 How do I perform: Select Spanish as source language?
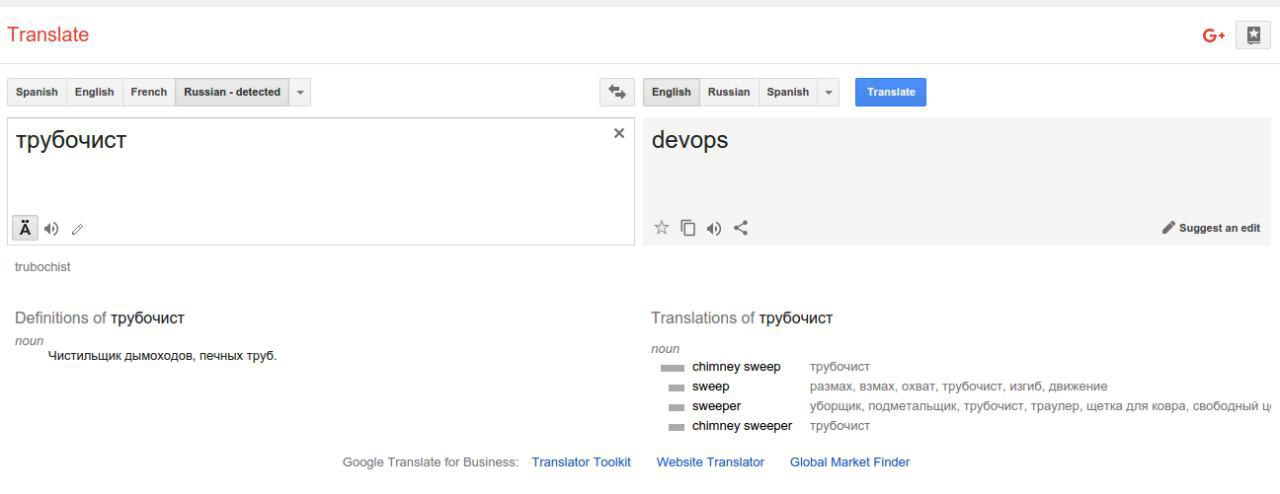pyautogui.click(x=37, y=92)
